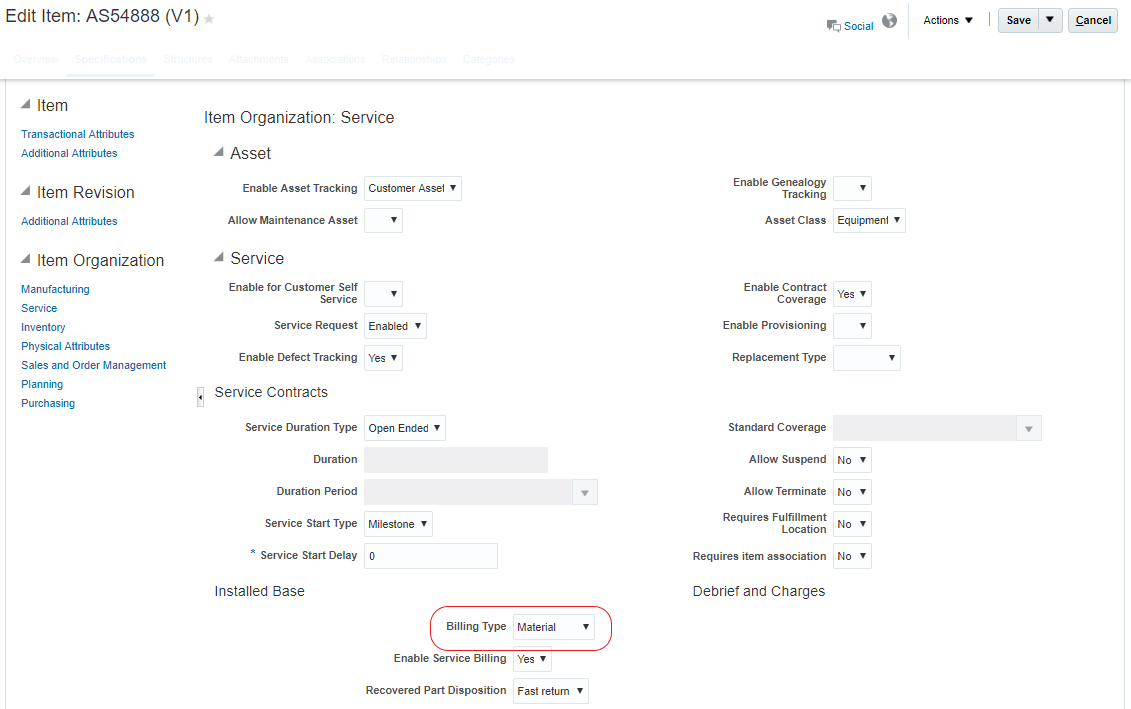The width and height of the screenshot is (1131, 709).
Task: Switch to the Specifications tab
Action: coord(111,60)
